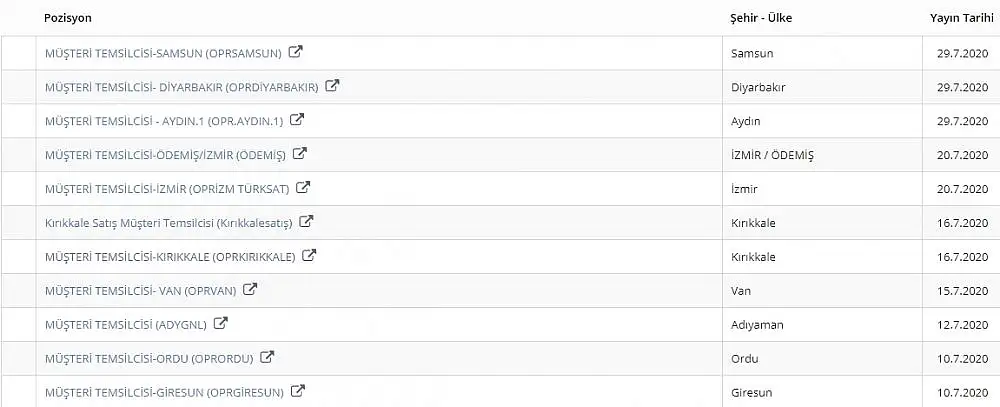Open MÜŞTERİ TEMSİLCİSİ-İZMİR TÜRKSAT link
This screenshot has width=1000, height=407.
click(167, 189)
